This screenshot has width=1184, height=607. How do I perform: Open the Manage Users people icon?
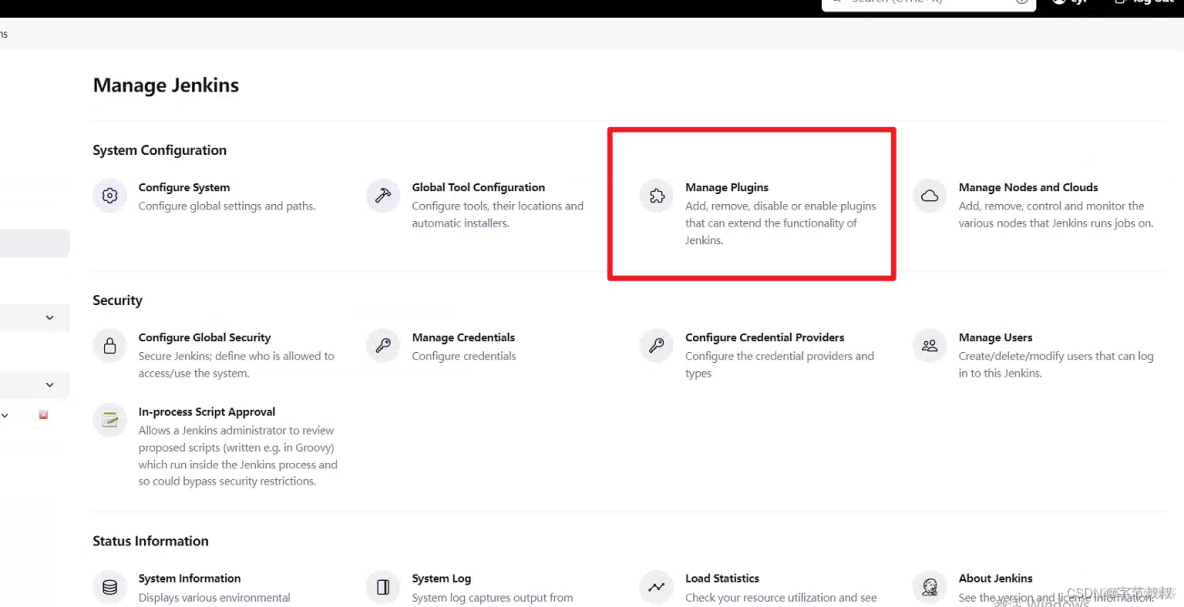(x=930, y=346)
